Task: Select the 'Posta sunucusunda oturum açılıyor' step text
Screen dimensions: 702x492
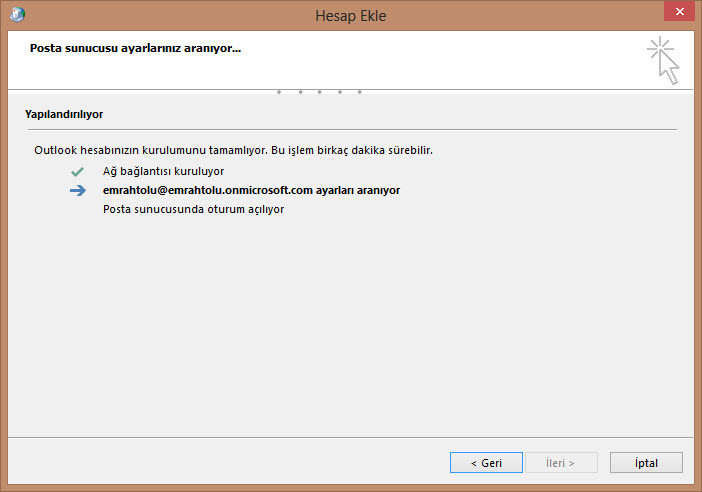Action: tap(193, 210)
